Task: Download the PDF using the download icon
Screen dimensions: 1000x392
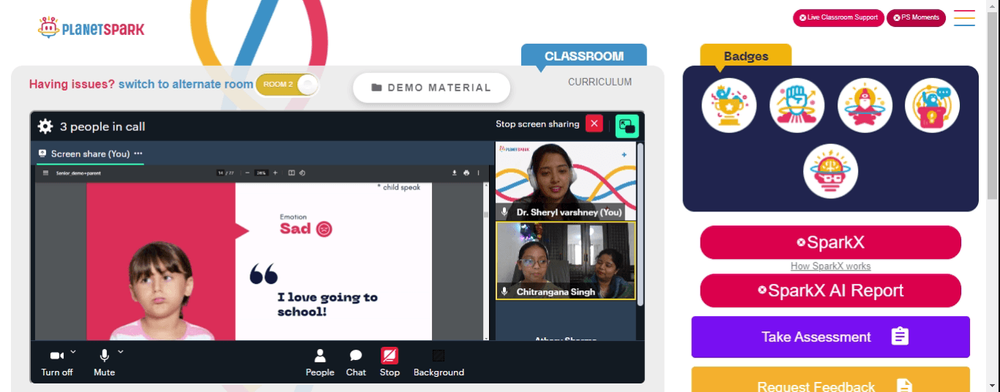Action: (x=454, y=173)
